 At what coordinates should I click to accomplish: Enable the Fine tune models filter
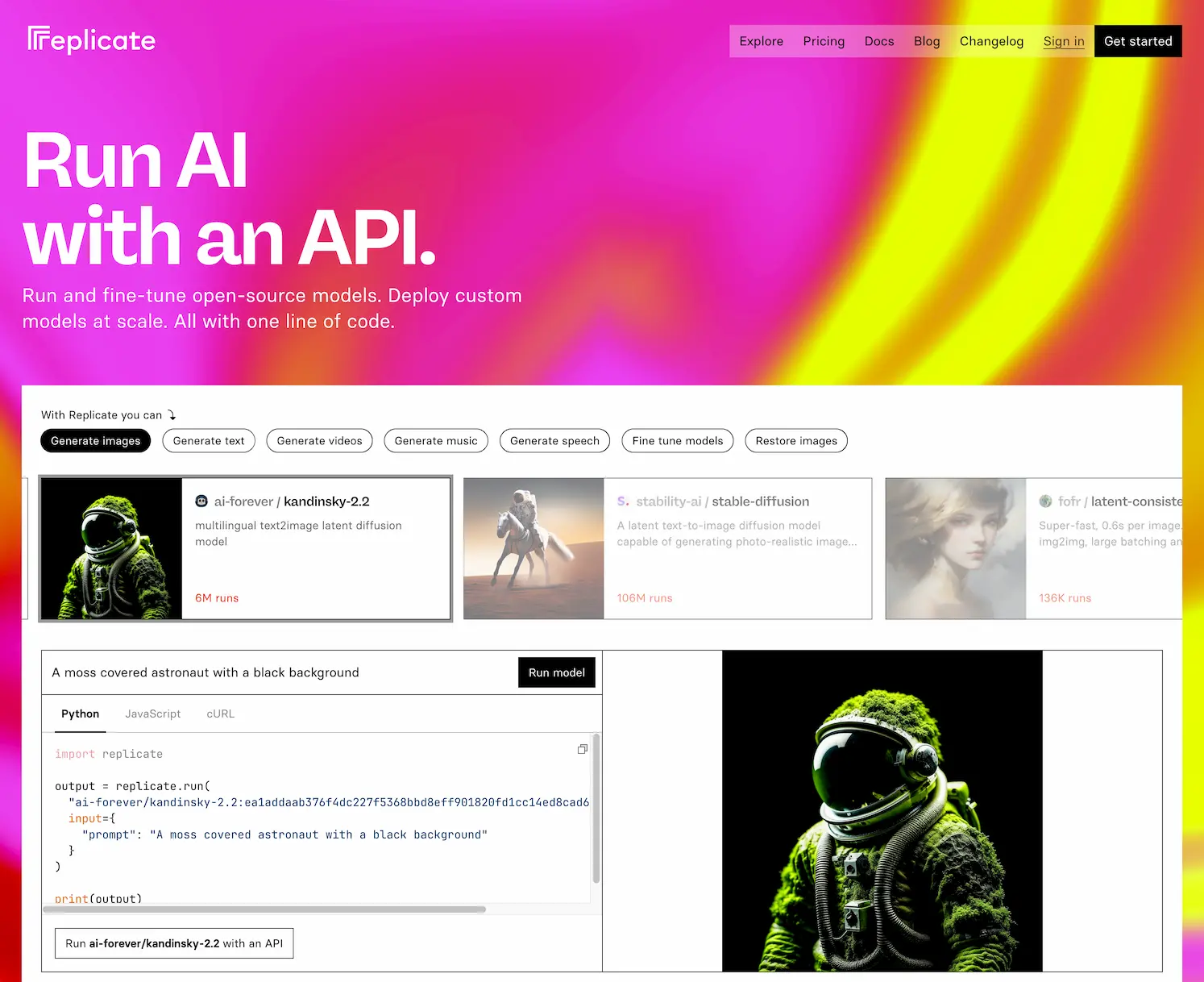[x=677, y=440]
